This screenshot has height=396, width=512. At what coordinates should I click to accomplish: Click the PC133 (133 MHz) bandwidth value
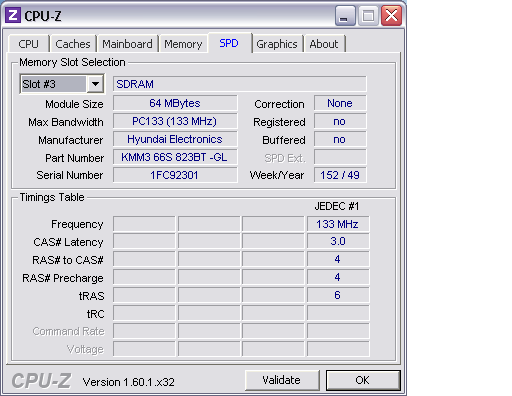pyautogui.click(x=175, y=121)
